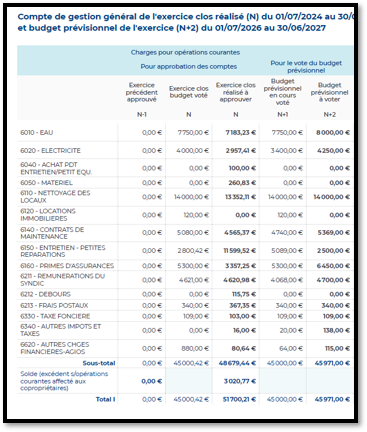This screenshot has width=367, height=432.
Task: Select the '6340 - AUTRES IMPOTS ET TAXES' label
Action: (60, 330)
